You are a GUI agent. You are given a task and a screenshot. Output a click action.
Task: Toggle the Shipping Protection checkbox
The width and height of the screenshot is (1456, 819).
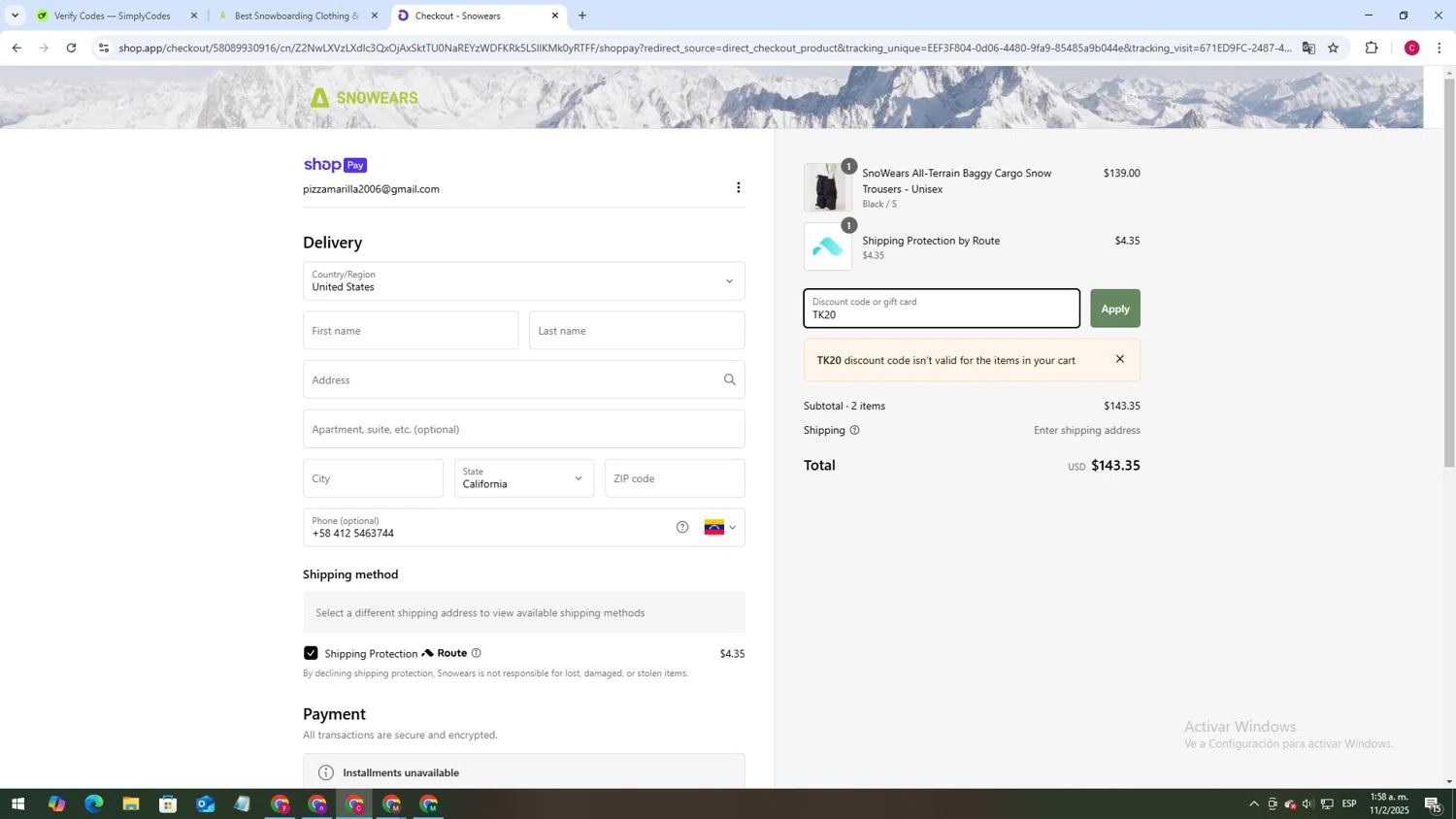pos(311,653)
